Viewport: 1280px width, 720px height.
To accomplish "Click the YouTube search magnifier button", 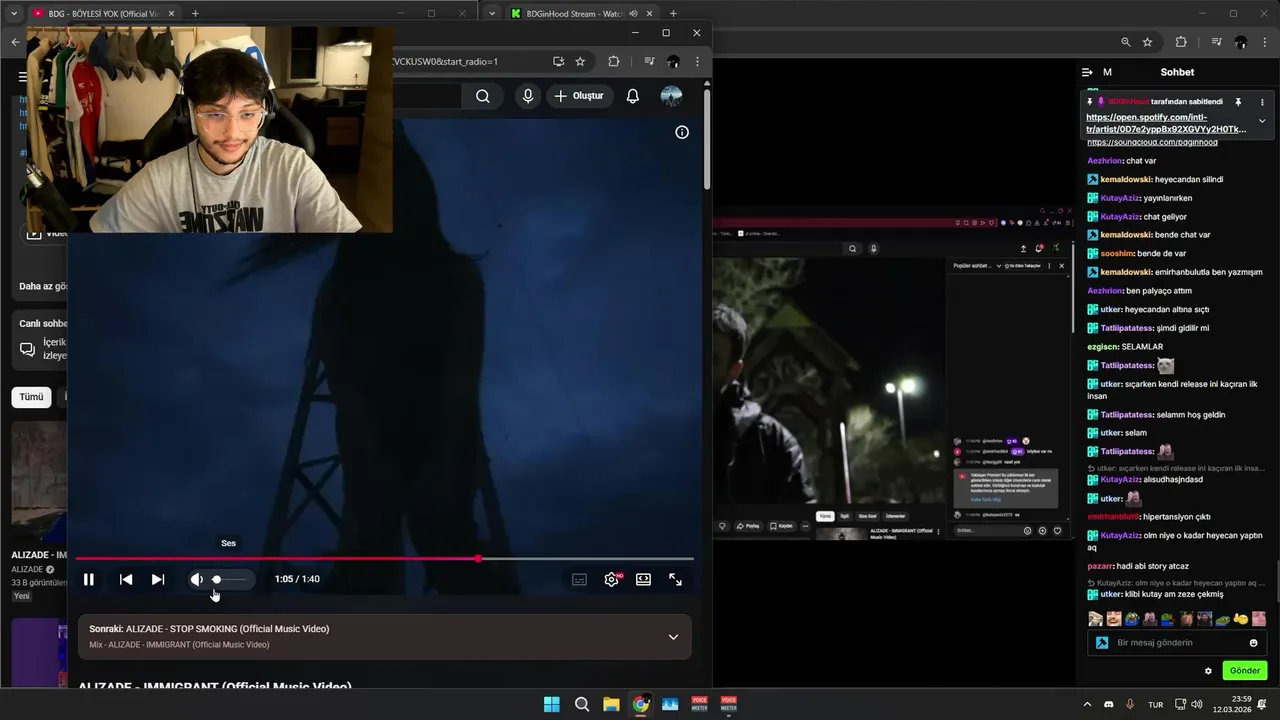I will 483,96.
